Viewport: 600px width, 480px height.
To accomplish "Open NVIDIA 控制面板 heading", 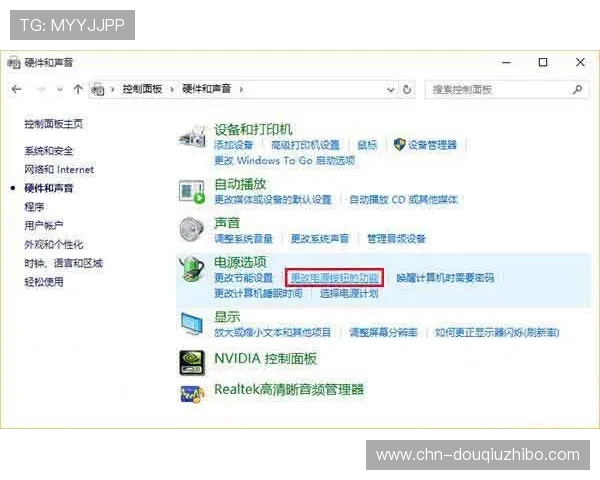I will coord(265,359).
